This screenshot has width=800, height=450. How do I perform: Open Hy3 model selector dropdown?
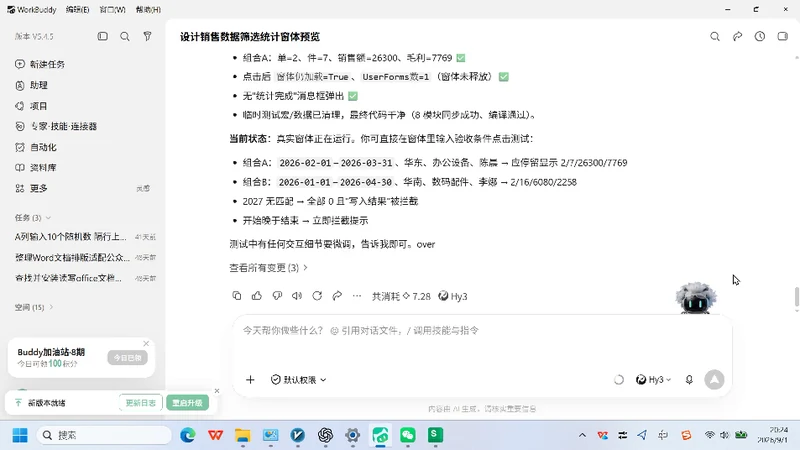tap(654, 380)
